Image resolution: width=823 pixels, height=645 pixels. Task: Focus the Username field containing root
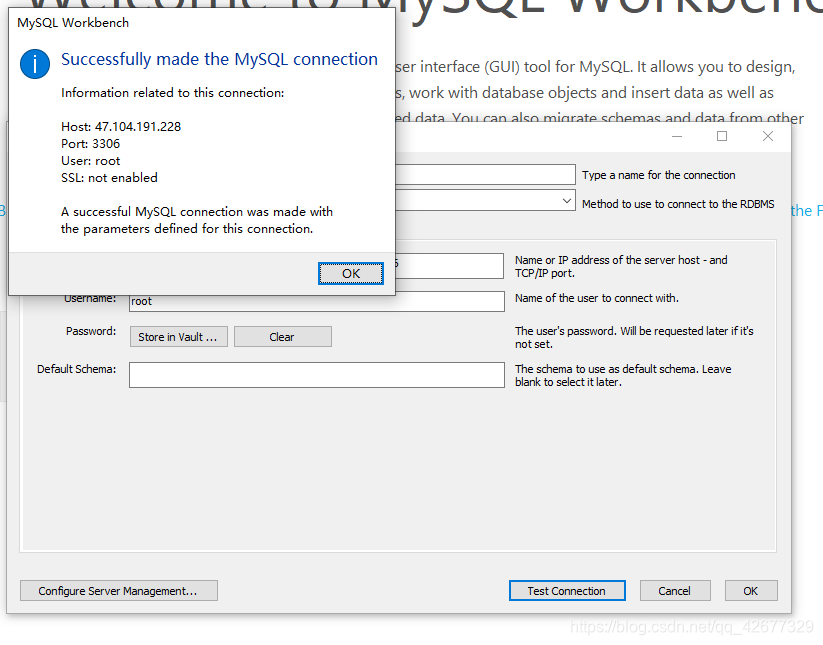point(317,302)
